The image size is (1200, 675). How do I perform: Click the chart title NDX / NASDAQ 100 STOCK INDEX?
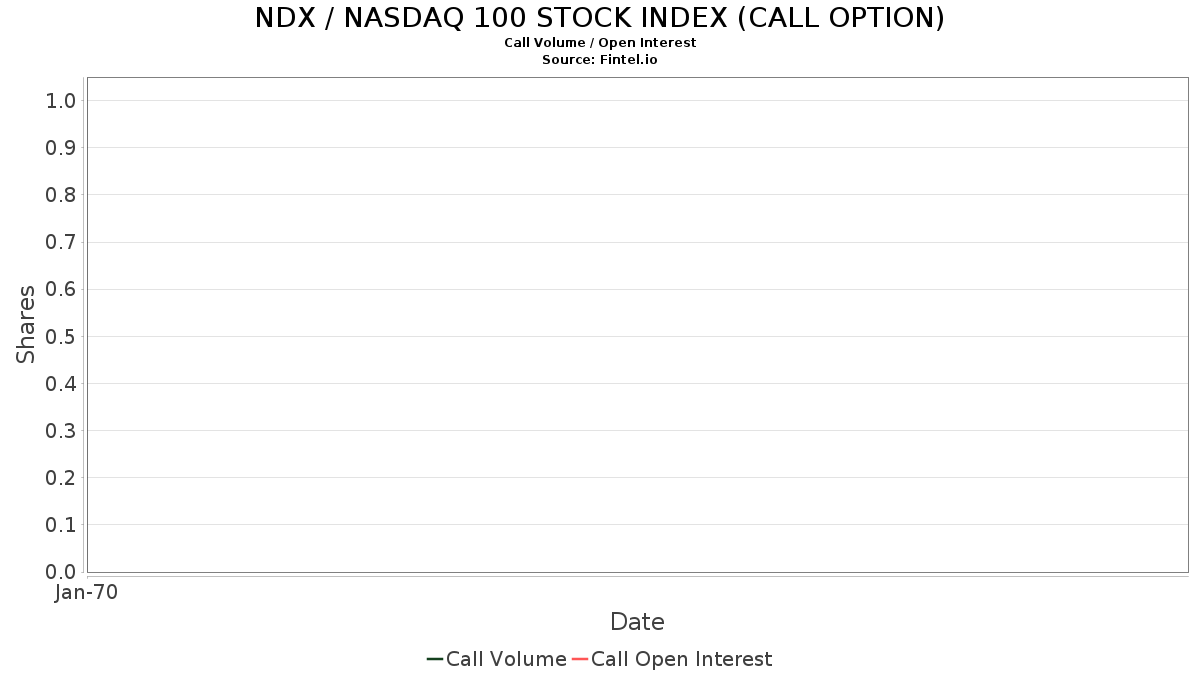pos(600,18)
